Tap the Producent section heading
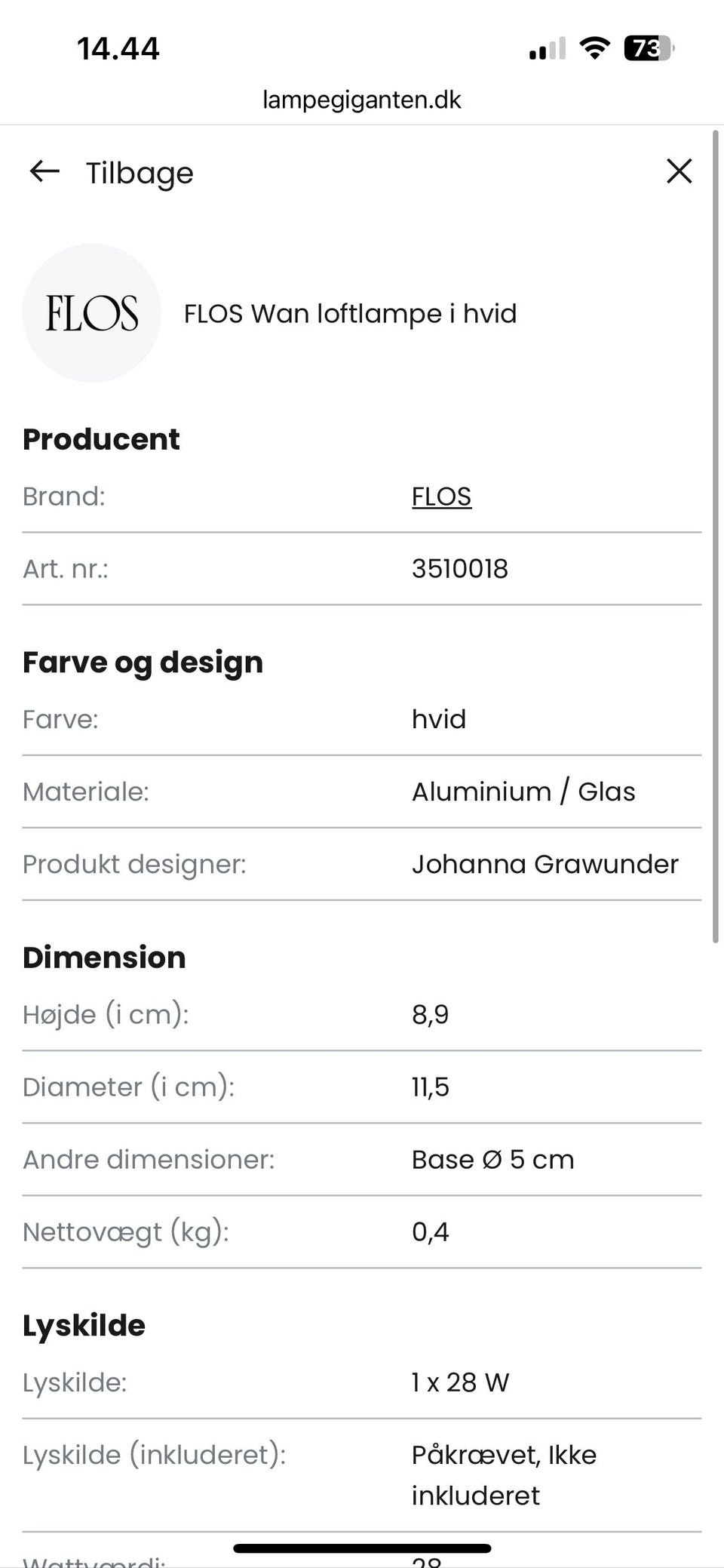This screenshot has height=1568, width=724. click(101, 439)
